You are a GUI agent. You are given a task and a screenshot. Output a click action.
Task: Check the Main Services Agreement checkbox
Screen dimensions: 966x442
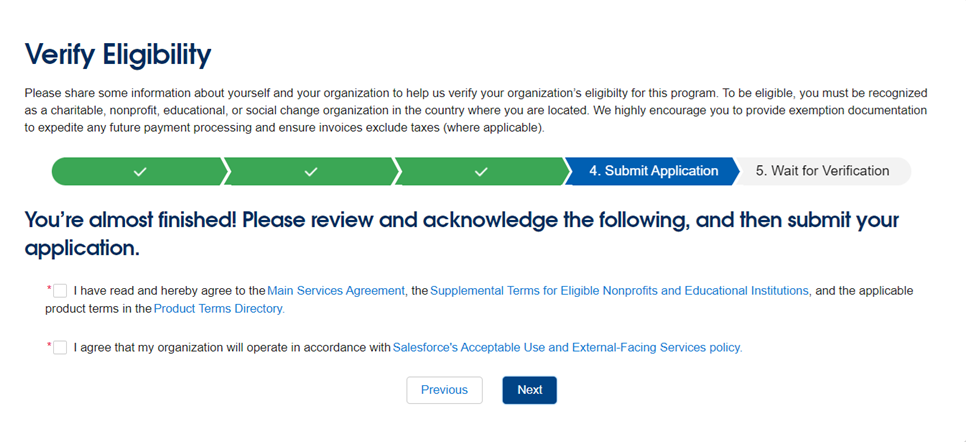coord(60,291)
